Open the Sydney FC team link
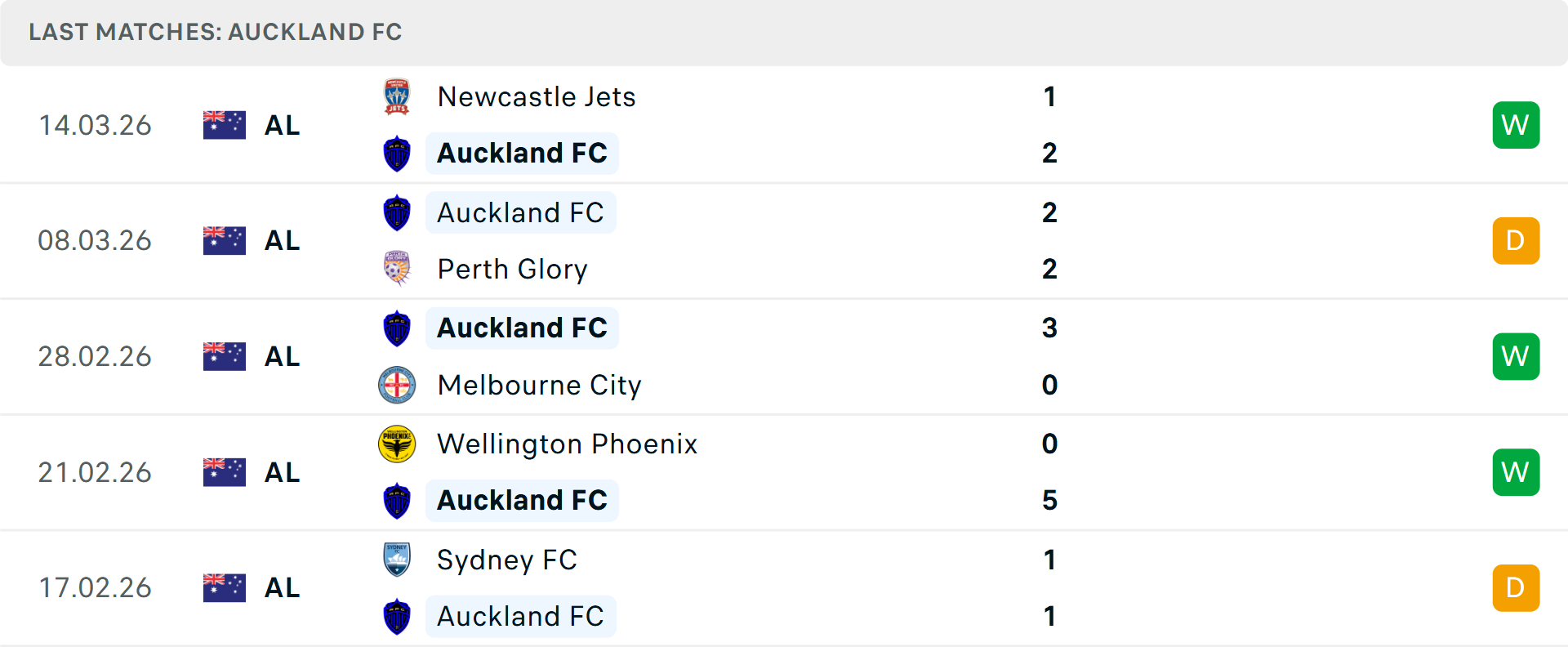The height and width of the screenshot is (647, 1568). [506, 560]
